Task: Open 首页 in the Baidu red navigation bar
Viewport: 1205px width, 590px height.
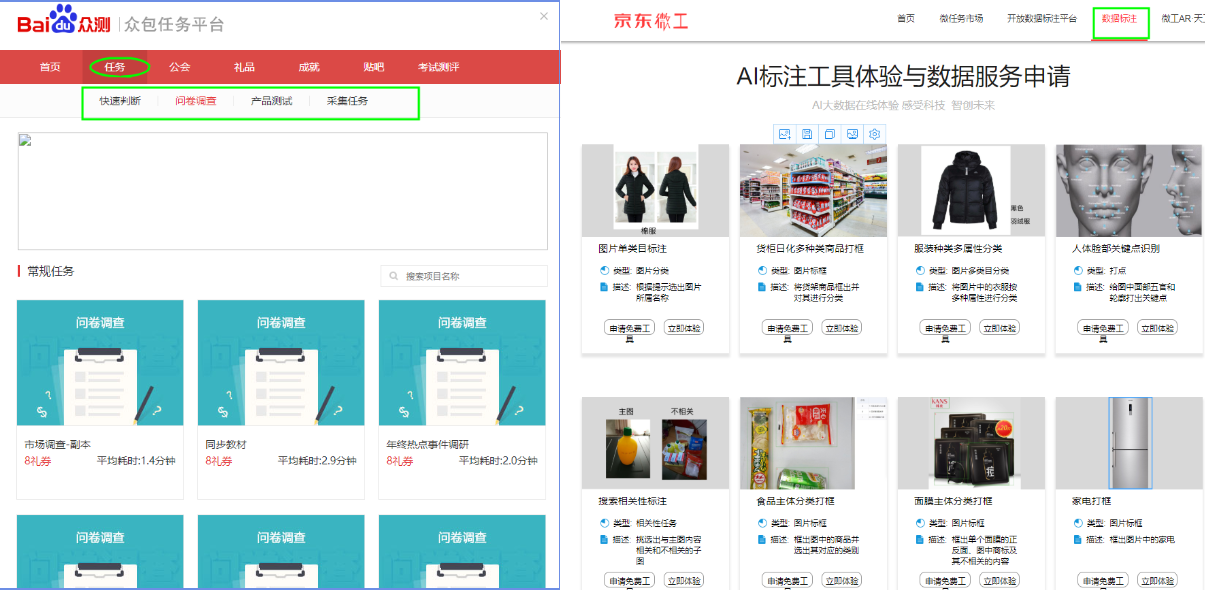Action: 50,67
